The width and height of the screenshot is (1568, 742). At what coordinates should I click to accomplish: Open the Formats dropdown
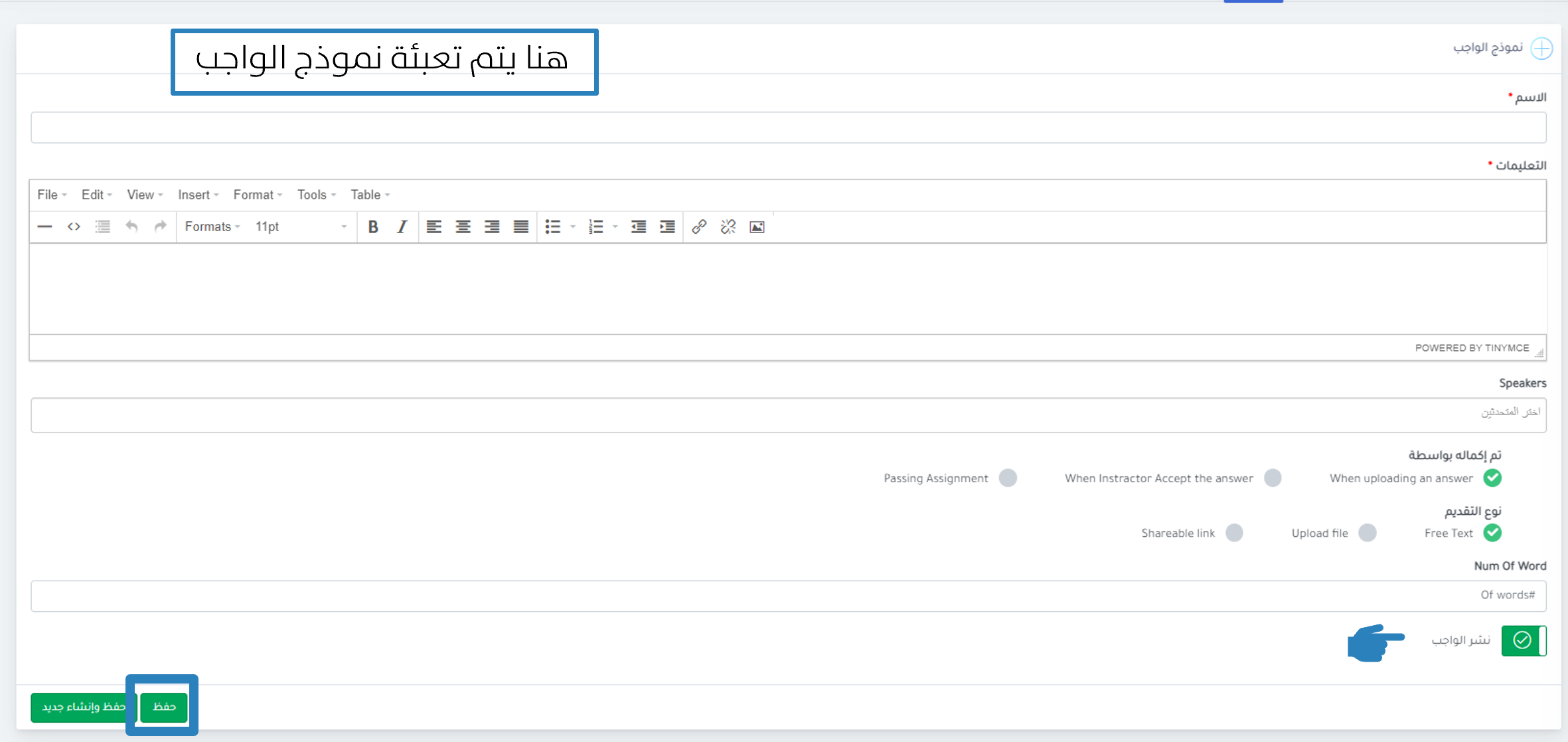(x=212, y=227)
